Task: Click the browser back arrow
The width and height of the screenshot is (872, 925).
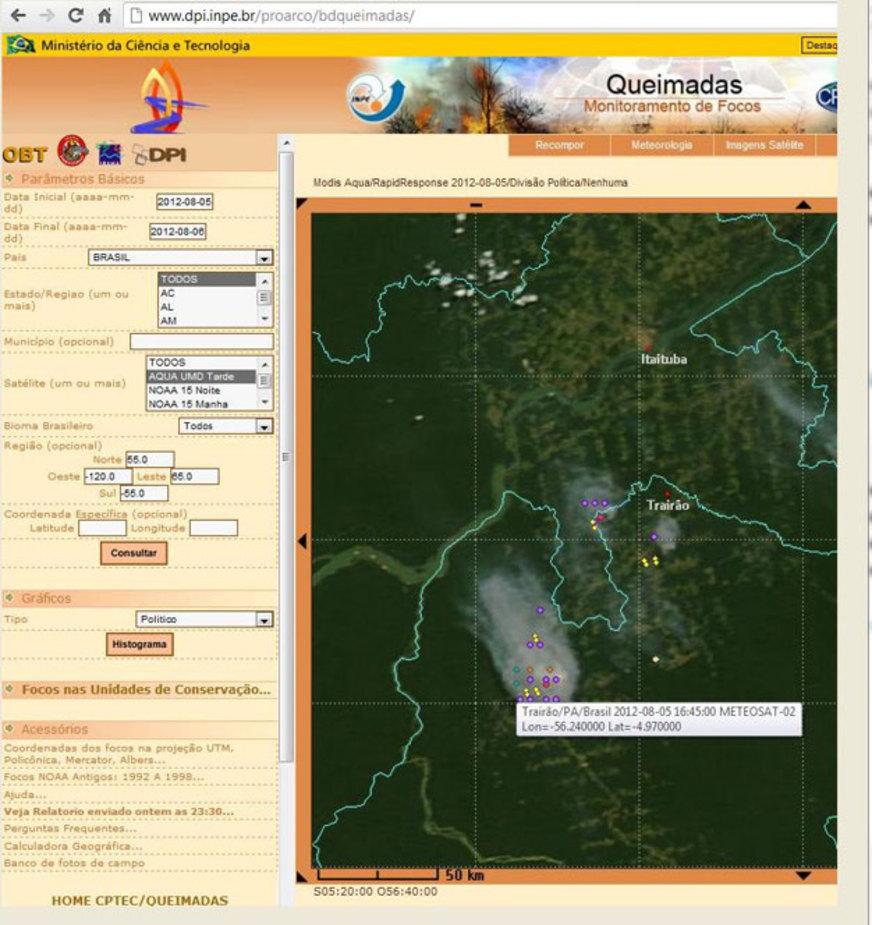Action: 19,16
